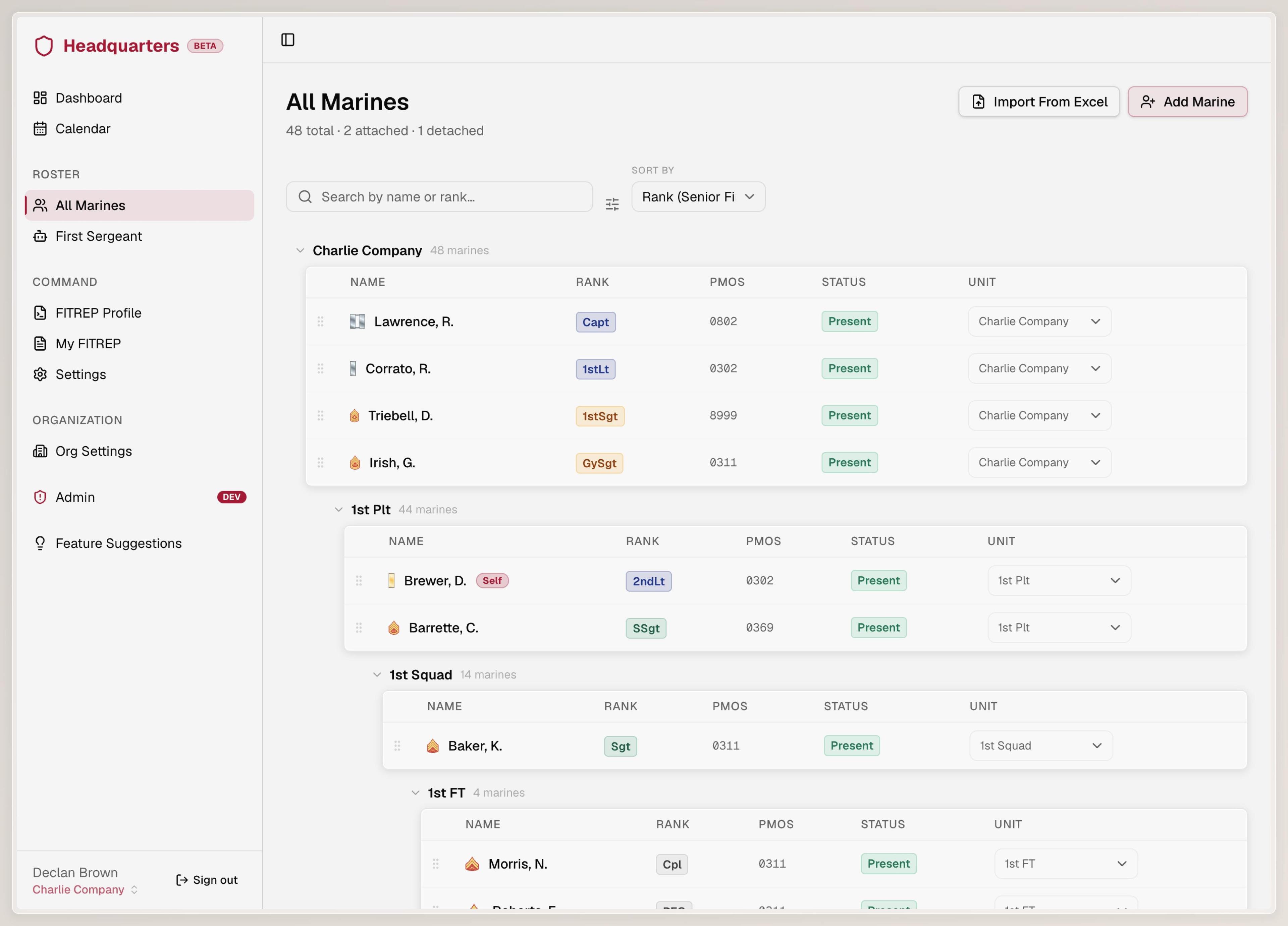
Task: Click drag handle for Triebell, D.
Action: click(x=320, y=416)
